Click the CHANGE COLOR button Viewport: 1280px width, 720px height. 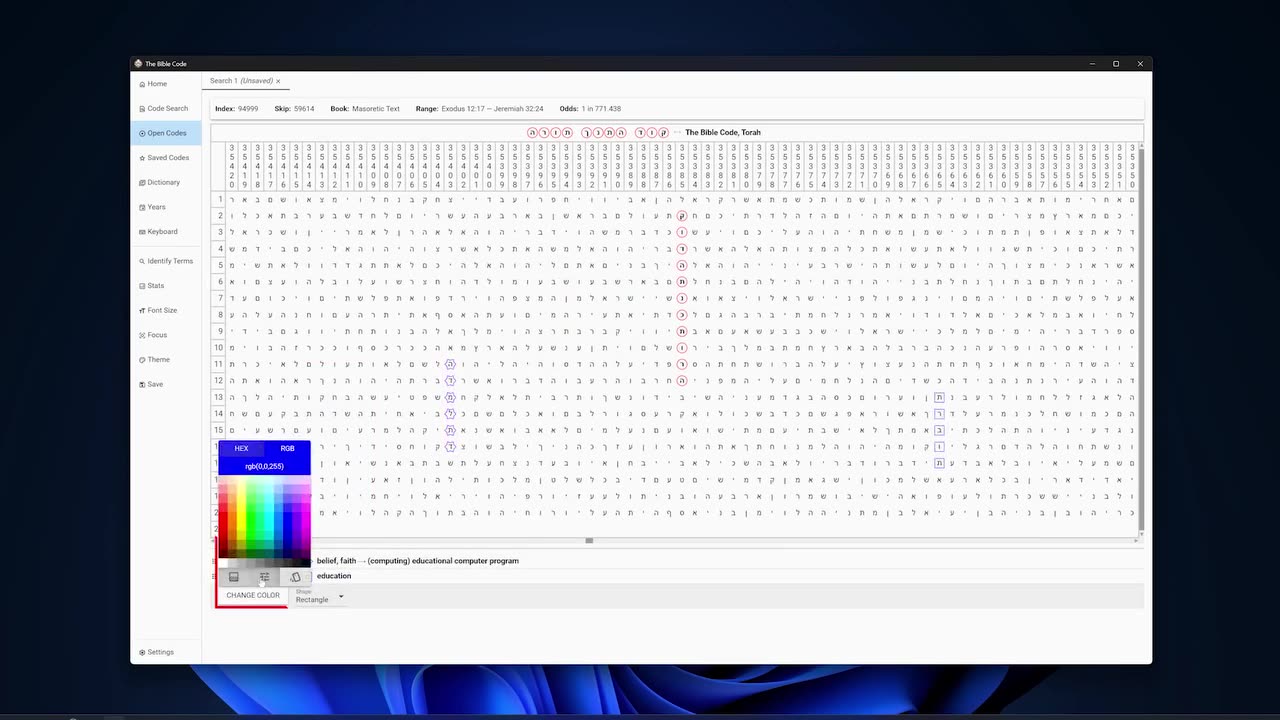point(253,595)
